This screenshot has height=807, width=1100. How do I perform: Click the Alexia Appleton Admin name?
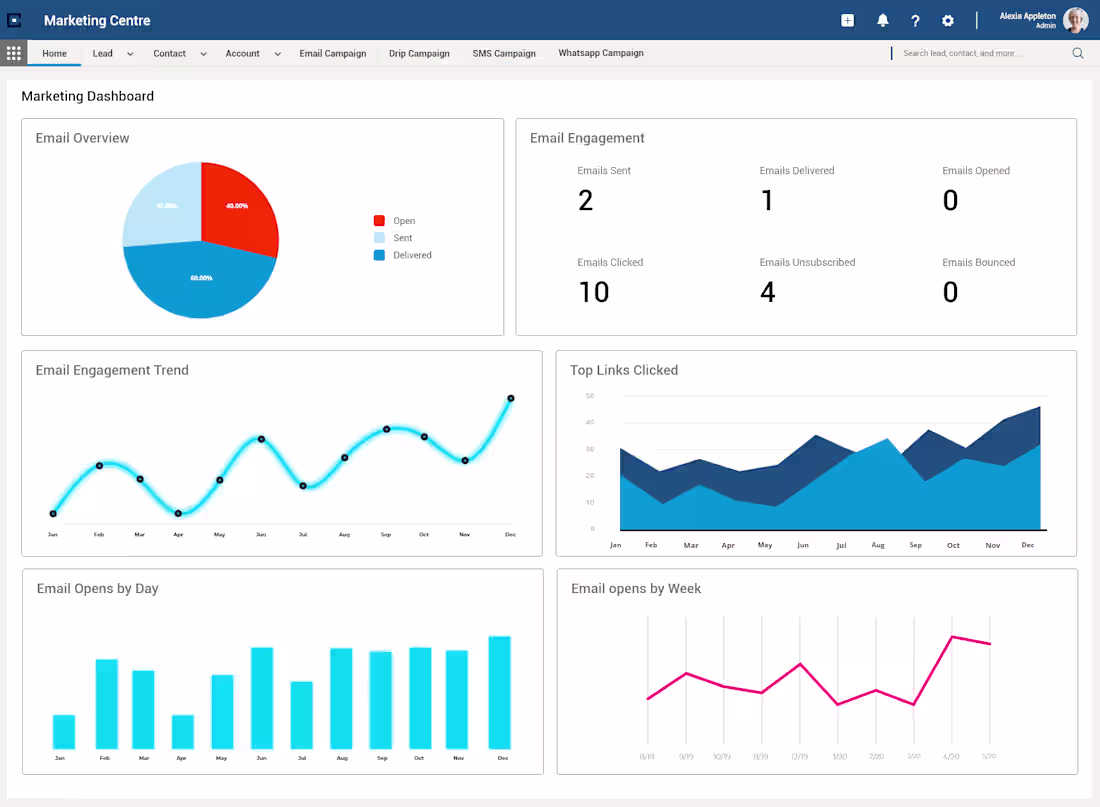click(1027, 20)
